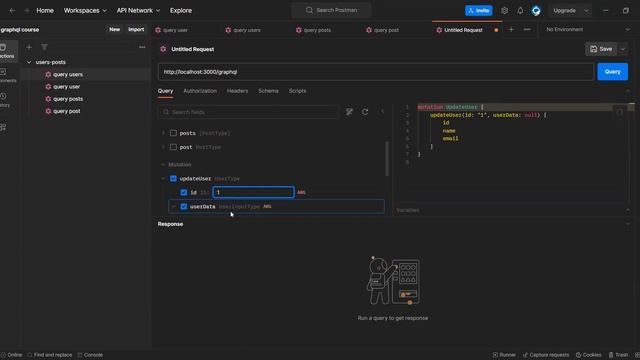Open the History sidebar icon
Screen dimensions: 640x360
click(4, 100)
